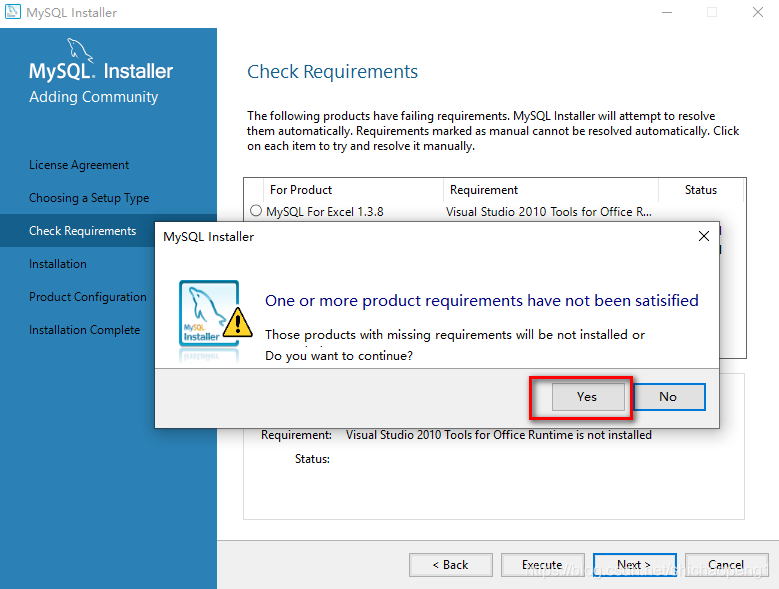
Task: Click the Requirement column header
Action: 484,190
